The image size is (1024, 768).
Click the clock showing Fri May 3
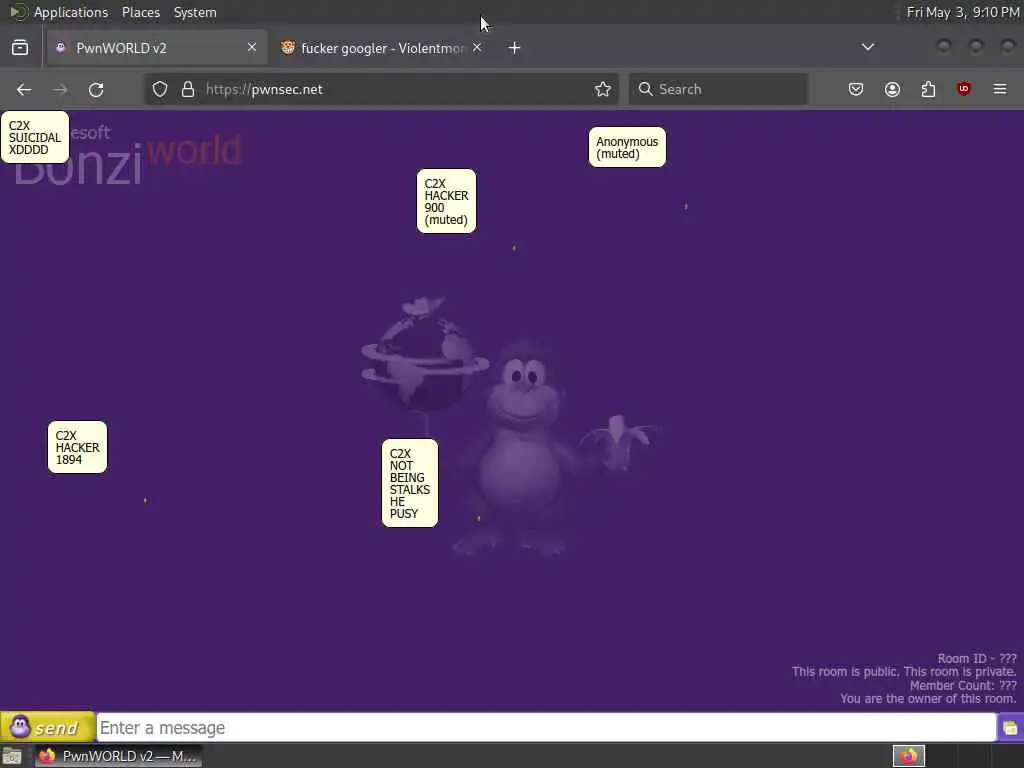pyautogui.click(x=963, y=12)
